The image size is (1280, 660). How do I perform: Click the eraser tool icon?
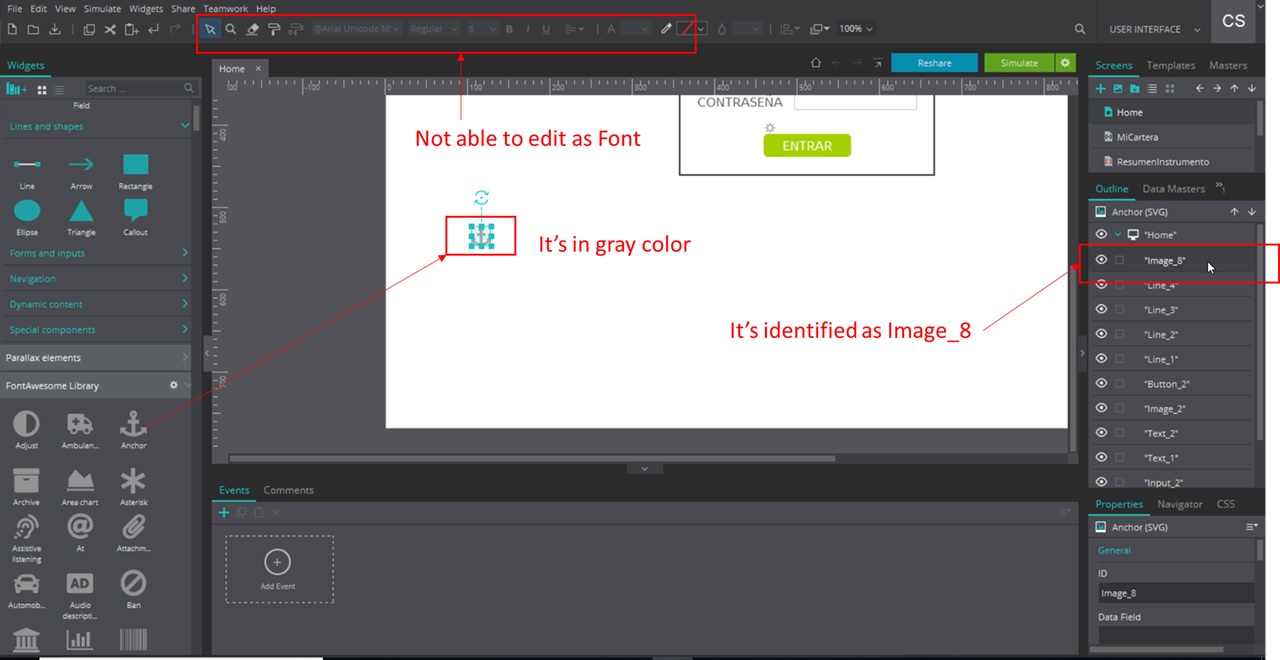(x=252, y=29)
